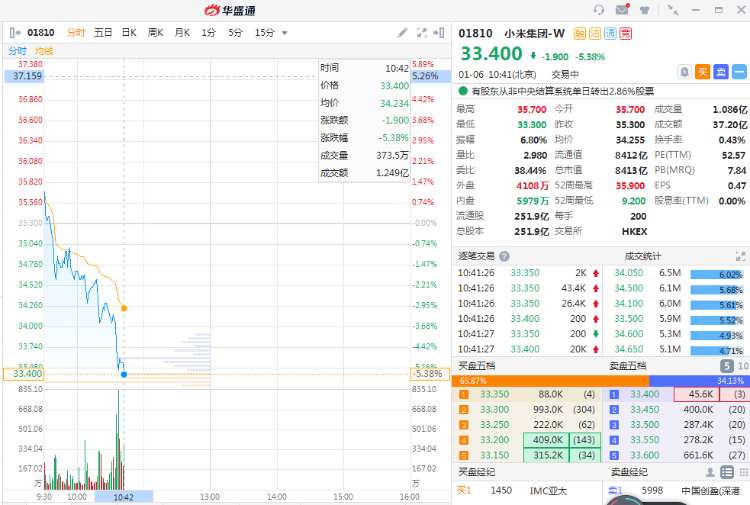Screen dimensions: 750x505
Task: Click bid level 1 price 33.350
Action: (495, 395)
